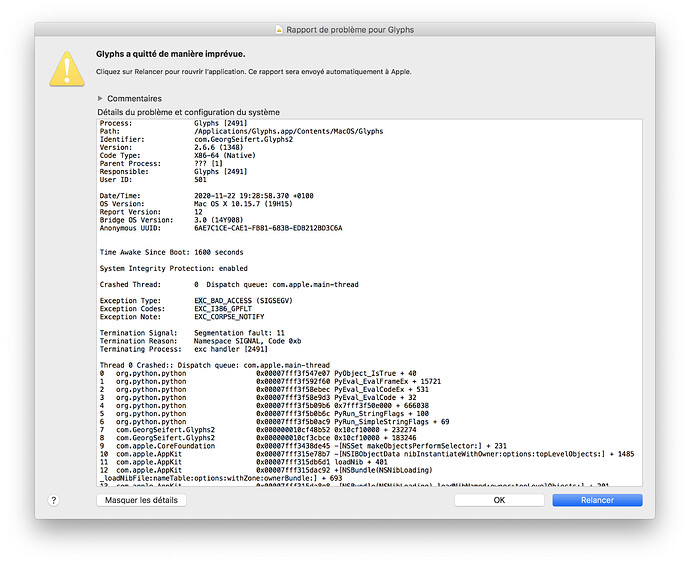
Task: Hide details with Masquer les détails
Action: [141, 500]
